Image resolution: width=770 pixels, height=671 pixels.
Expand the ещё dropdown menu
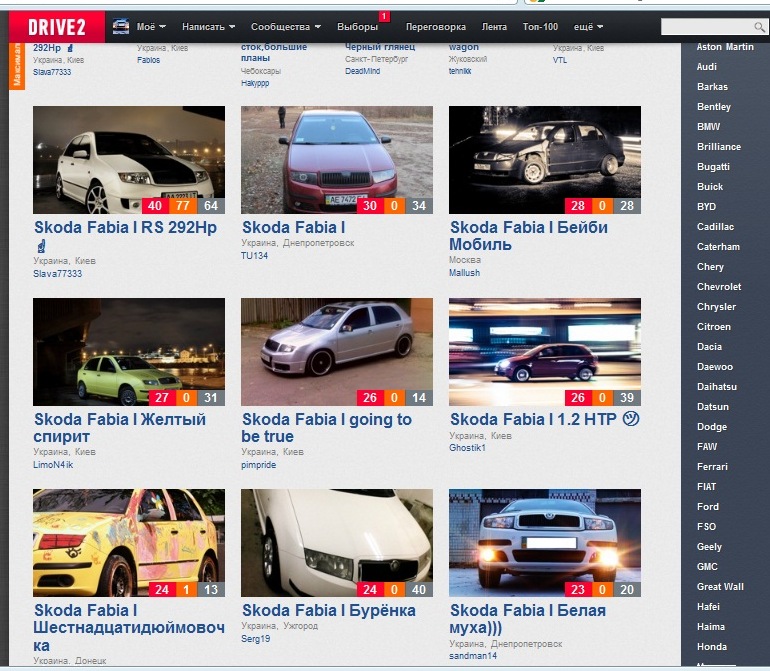(588, 27)
